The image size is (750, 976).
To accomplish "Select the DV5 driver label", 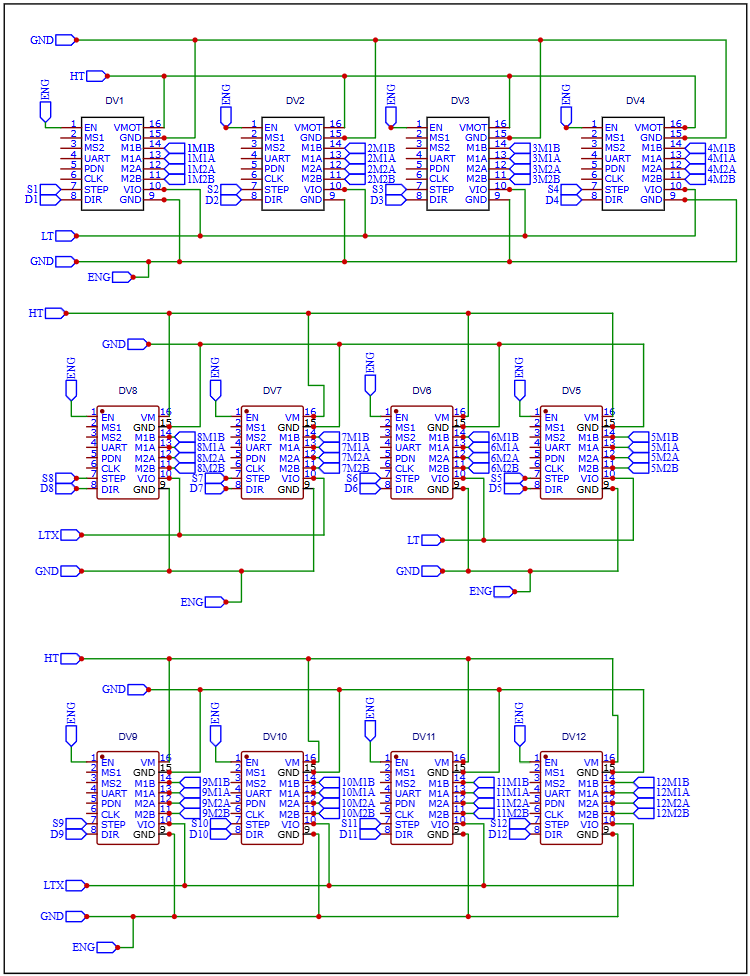I will point(571,391).
